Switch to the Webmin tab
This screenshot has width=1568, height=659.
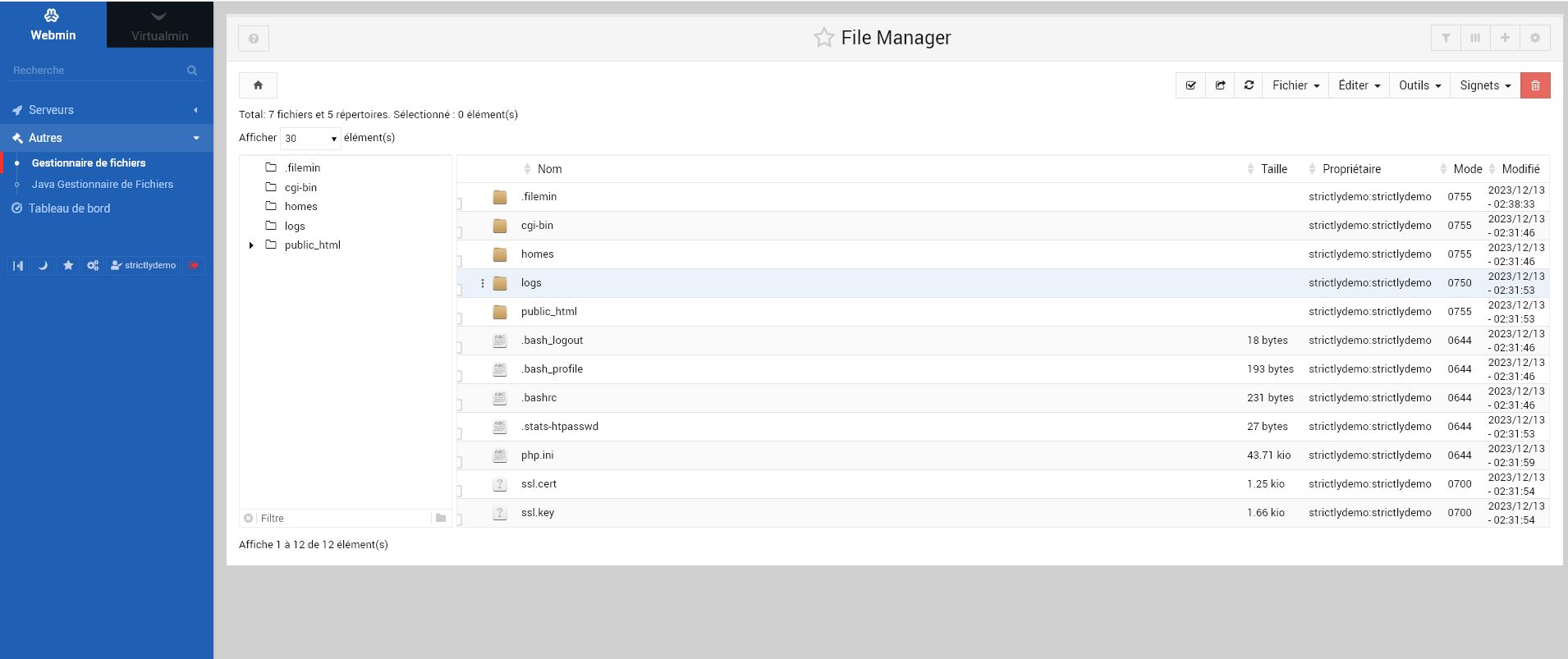[53, 24]
